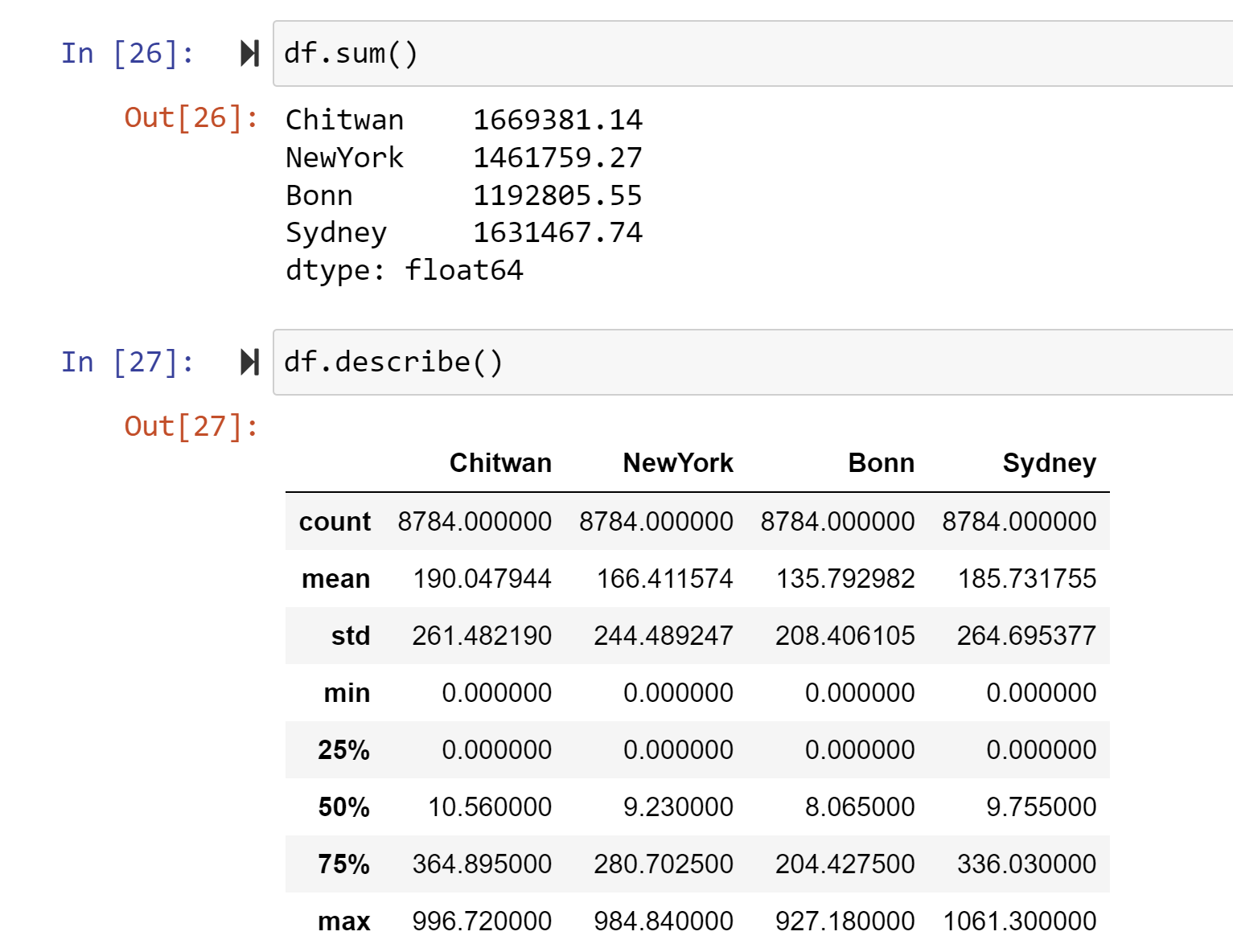Click inside the df.sum() code cell
Image resolution: width=1233 pixels, height=952 pixels.
pos(724,54)
